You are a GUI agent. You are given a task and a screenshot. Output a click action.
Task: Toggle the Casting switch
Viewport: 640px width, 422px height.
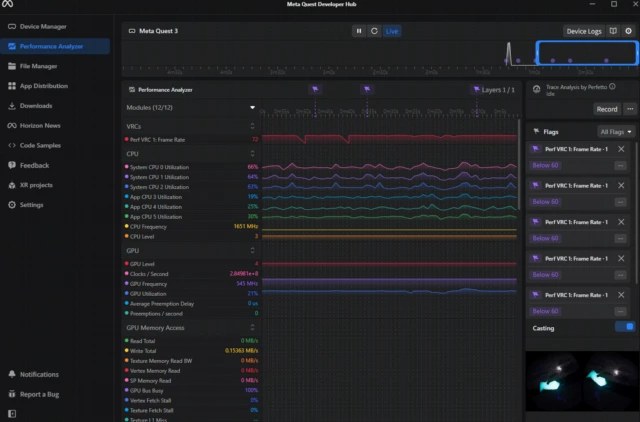(625, 327)
